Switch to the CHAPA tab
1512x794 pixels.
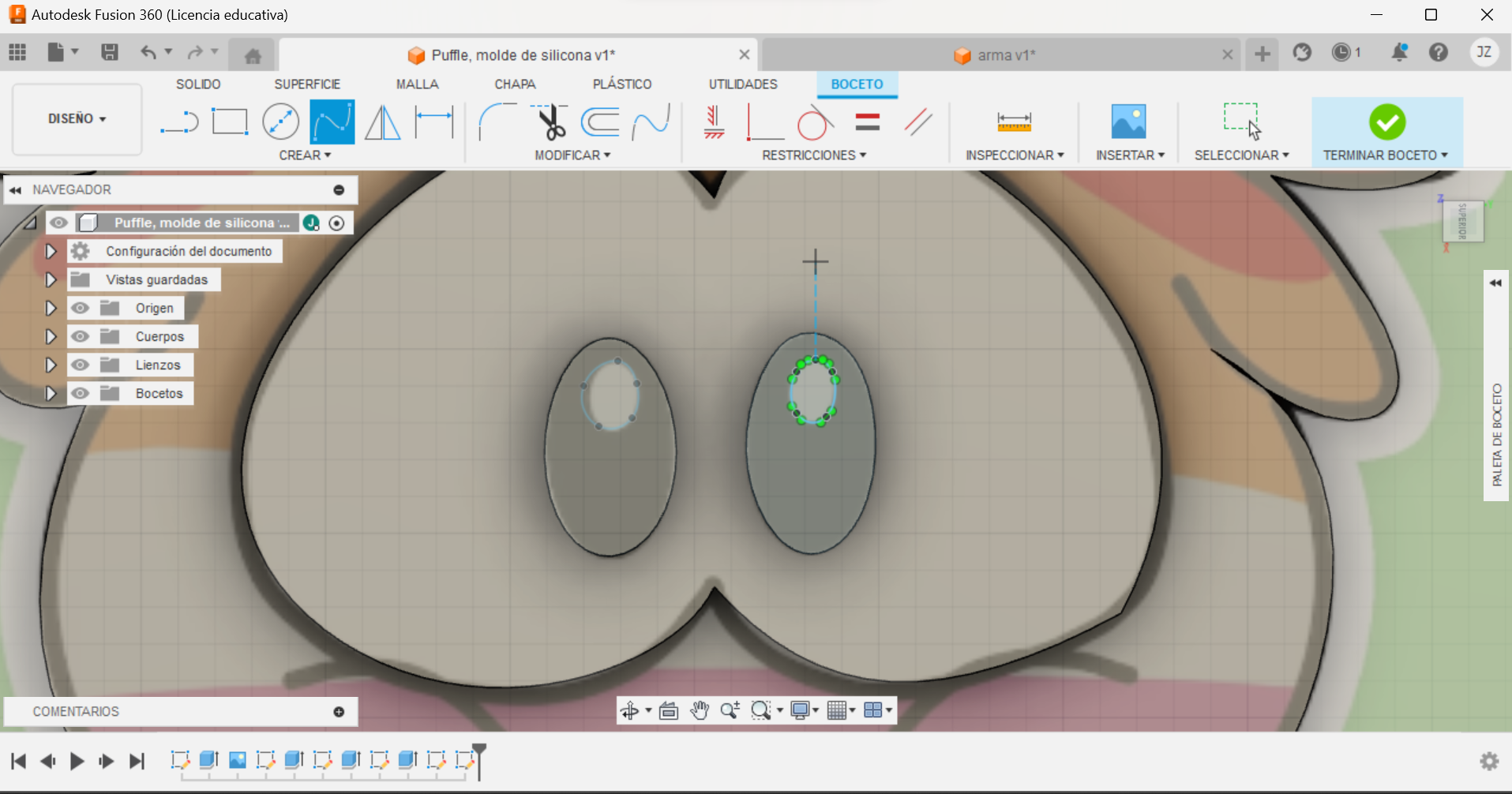(x=515, y=84)
